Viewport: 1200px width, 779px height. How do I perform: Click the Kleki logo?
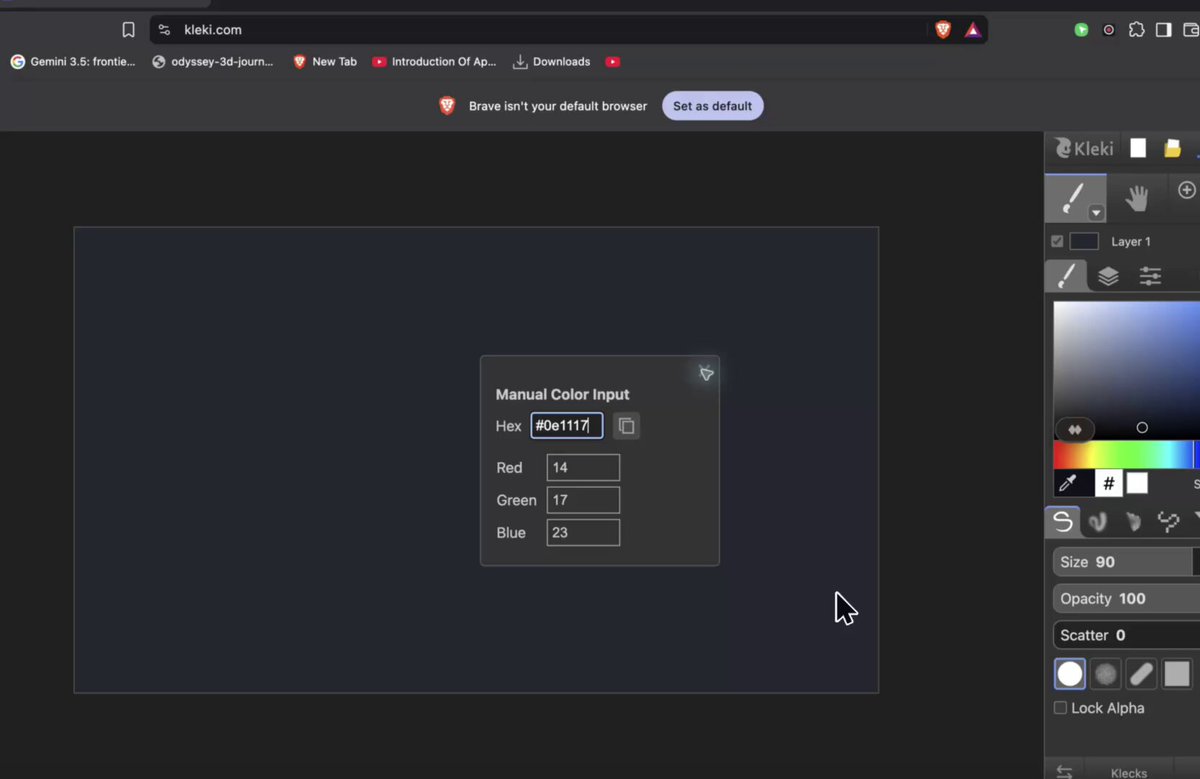coord(1084,148)
